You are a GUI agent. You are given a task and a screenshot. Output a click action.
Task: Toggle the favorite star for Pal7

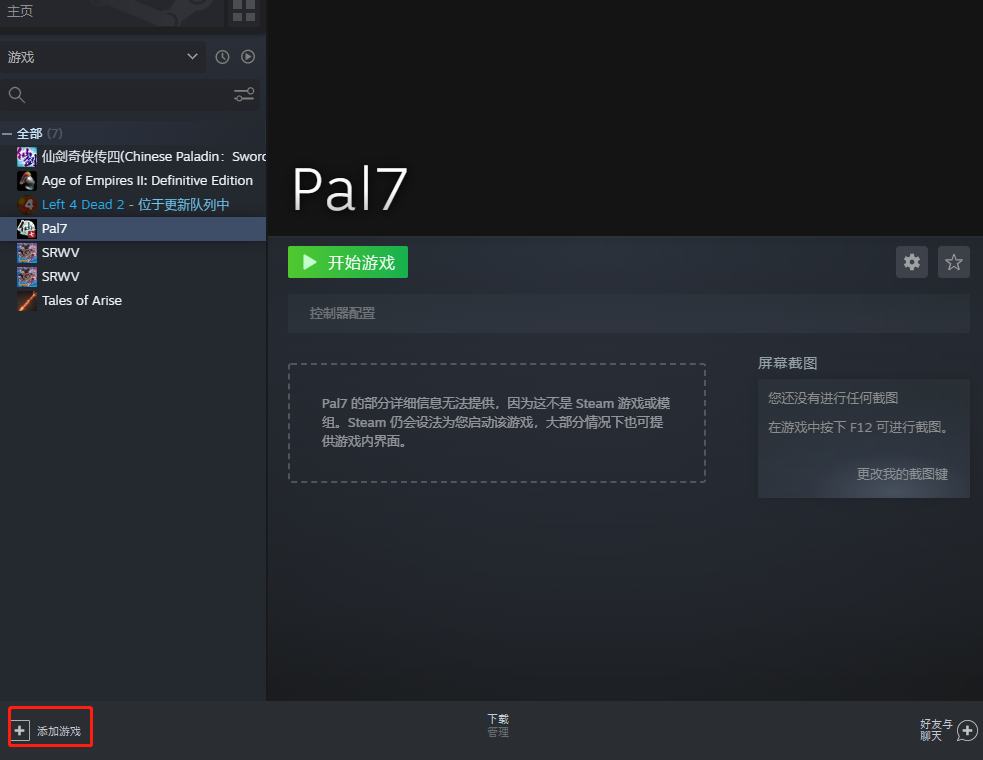coord(954,262)
